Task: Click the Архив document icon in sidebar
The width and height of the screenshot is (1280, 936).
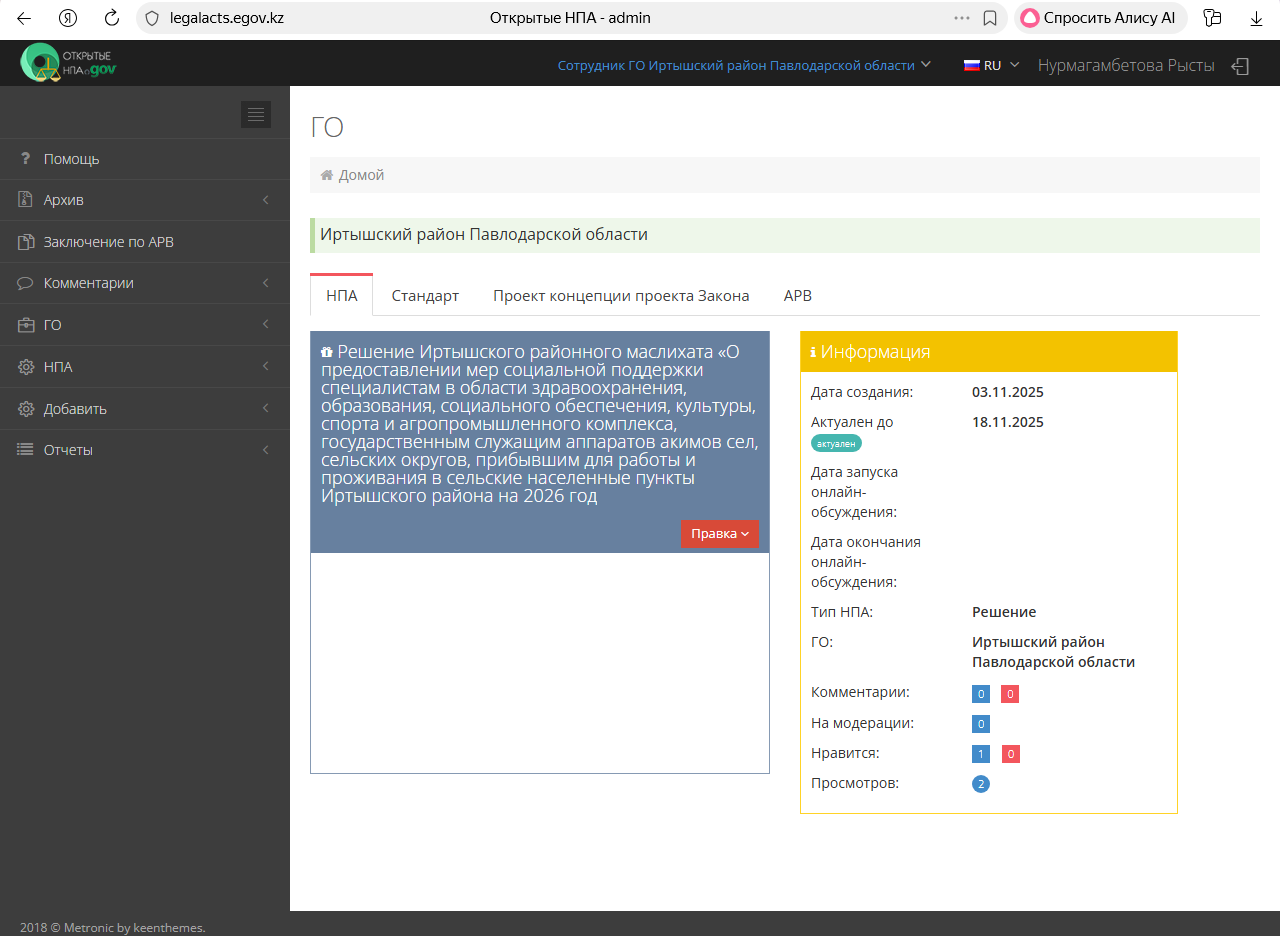Action: tap(22, 199)
